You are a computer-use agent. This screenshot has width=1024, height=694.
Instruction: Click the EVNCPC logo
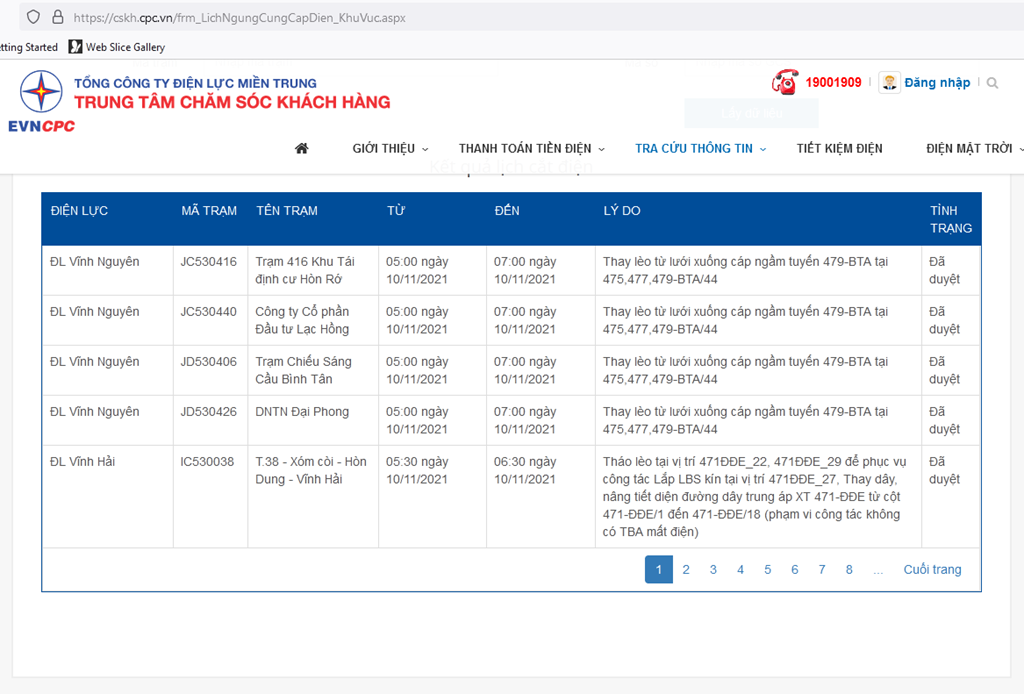pyautogui.click(x=41, y=101)
